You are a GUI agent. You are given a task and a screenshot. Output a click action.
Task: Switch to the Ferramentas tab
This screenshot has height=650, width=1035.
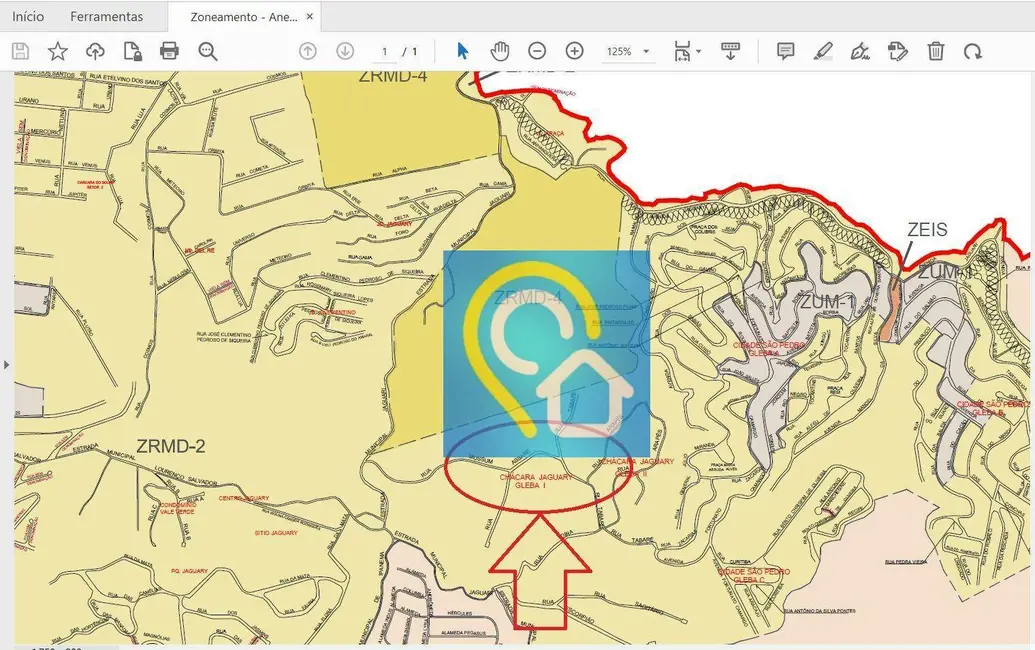106,16
